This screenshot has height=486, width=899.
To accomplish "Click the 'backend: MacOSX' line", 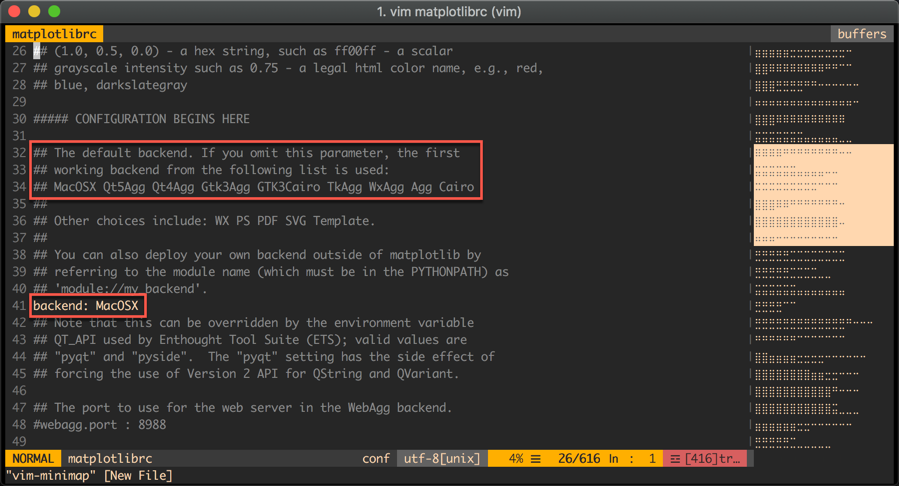I will (86, 305).
